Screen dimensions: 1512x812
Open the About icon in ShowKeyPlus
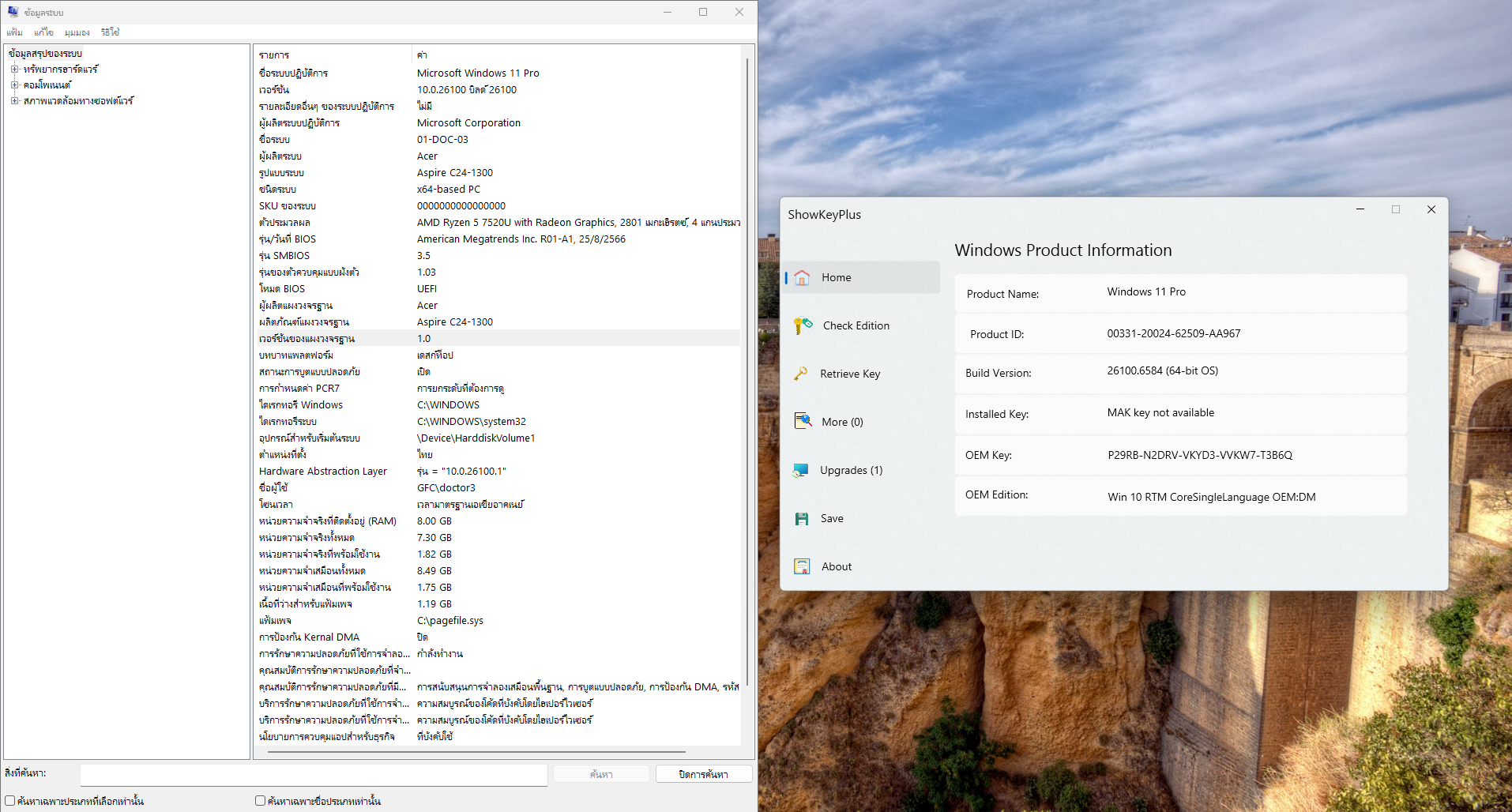tap(802, 566)
